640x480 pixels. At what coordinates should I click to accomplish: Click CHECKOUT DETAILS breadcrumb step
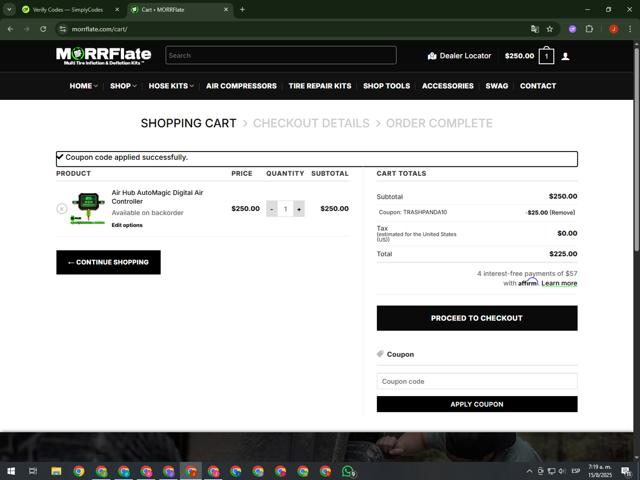click(311, 123)
